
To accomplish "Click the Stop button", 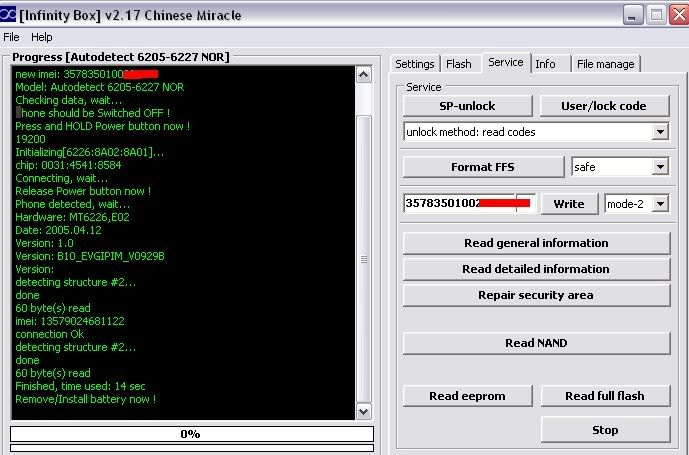I will (605, 430).
